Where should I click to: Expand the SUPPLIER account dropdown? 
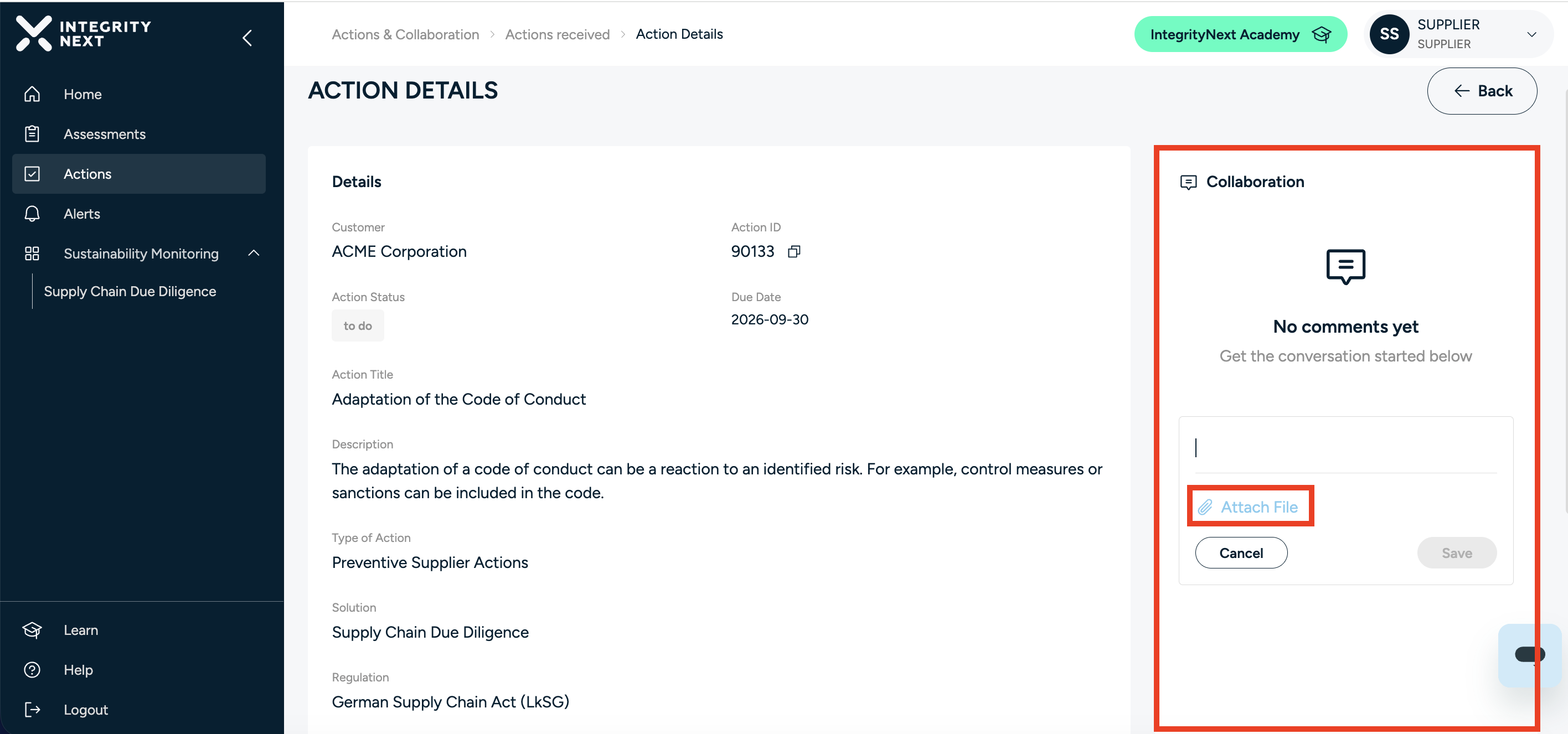pyautogui.click(x=1531, y=34)
